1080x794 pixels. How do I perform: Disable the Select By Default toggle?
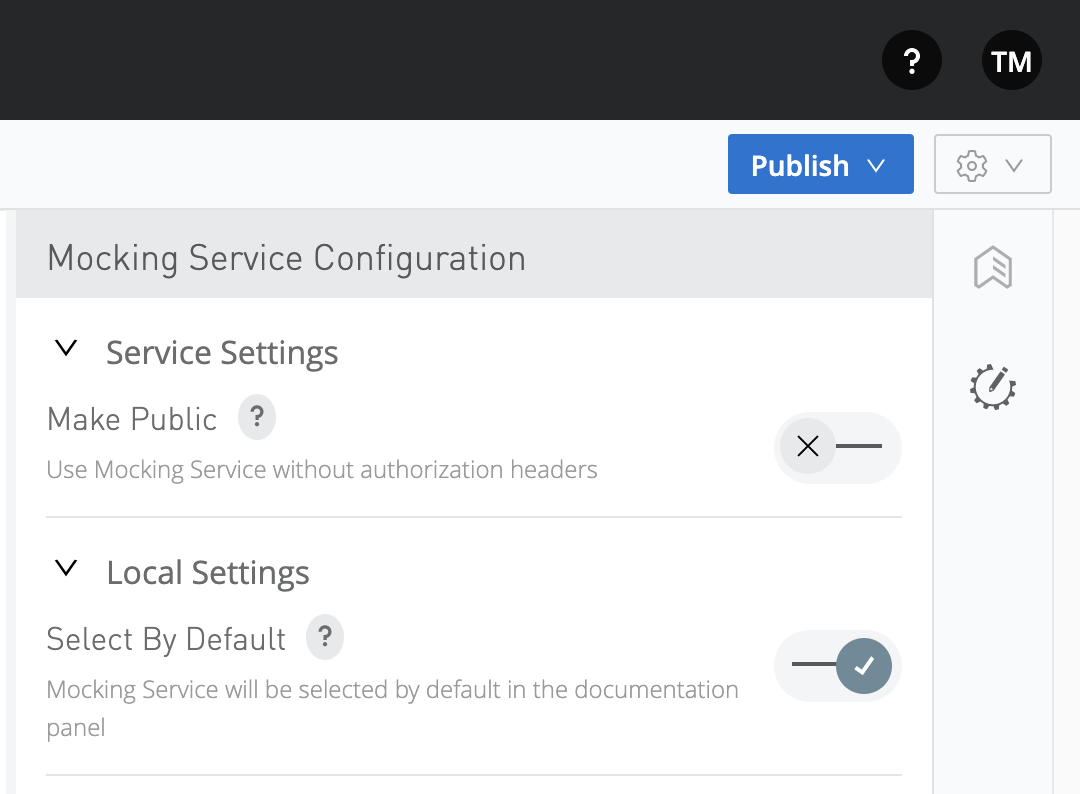[837, 665]
